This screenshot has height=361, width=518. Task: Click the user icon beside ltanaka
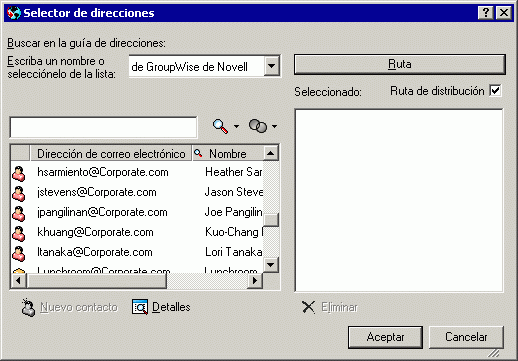click(x=19, y=254)
